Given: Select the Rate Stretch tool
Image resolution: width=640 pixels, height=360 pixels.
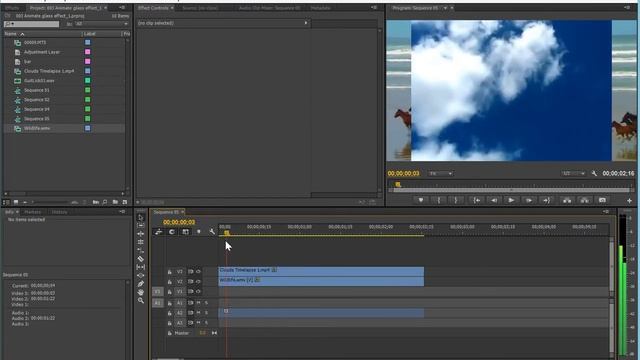Looking at the screenshot, I should [x=141, y=250].
